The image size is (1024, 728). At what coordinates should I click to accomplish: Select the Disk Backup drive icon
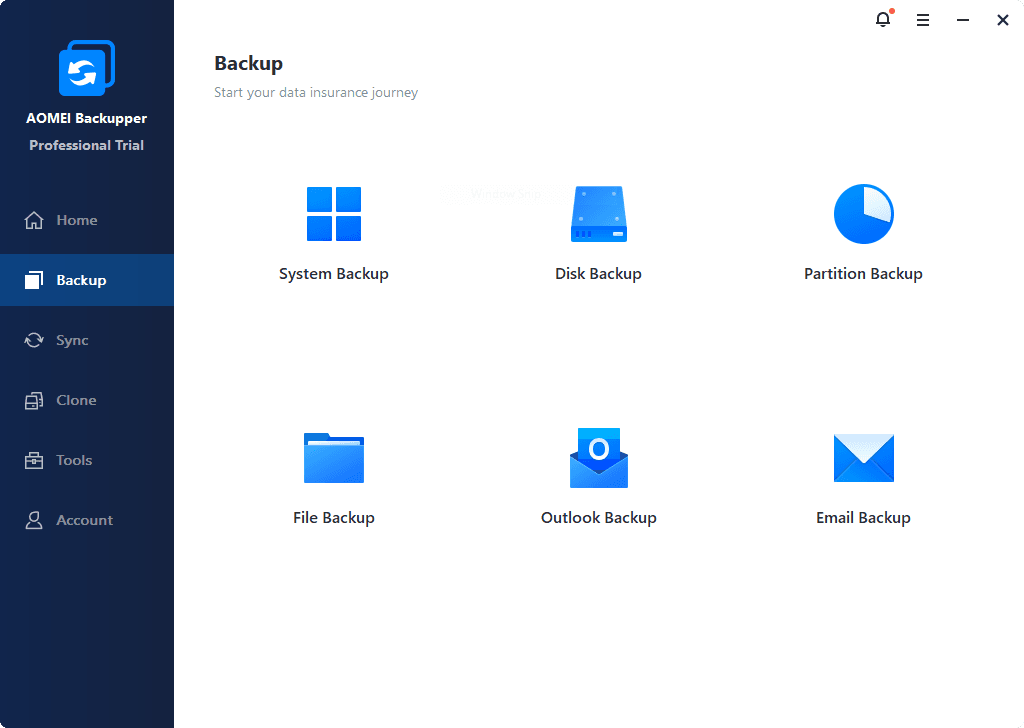[599, 214]
